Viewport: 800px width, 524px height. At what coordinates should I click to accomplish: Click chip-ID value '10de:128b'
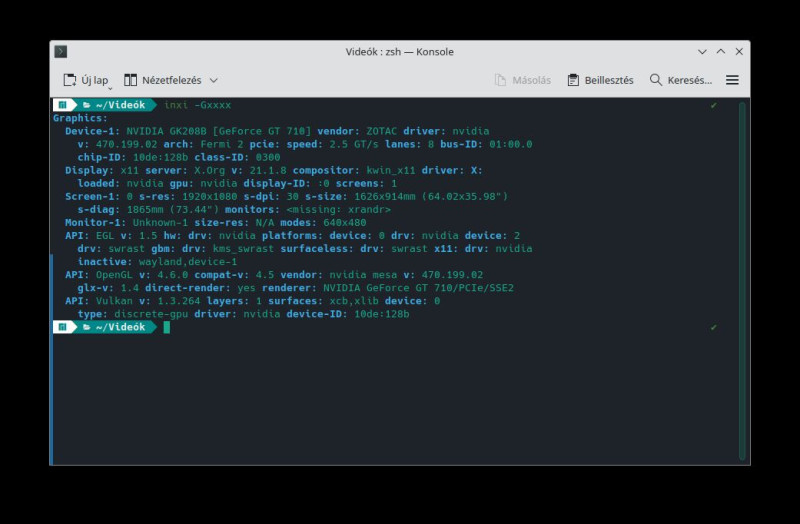click(161, 157)
